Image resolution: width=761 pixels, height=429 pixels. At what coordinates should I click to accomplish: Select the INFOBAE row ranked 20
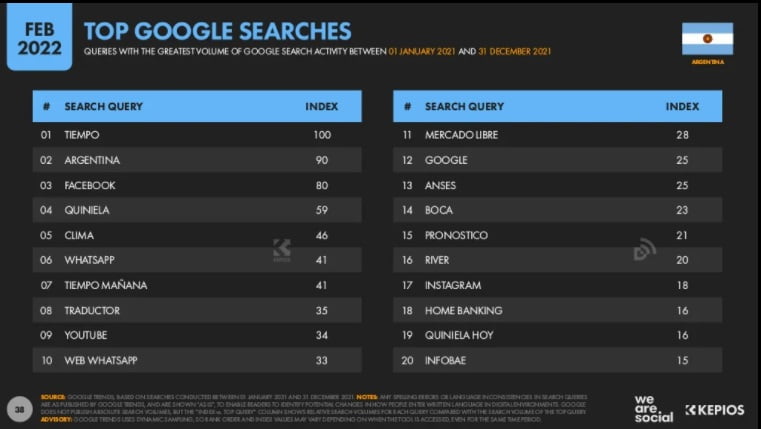click(x=558, y=360)
